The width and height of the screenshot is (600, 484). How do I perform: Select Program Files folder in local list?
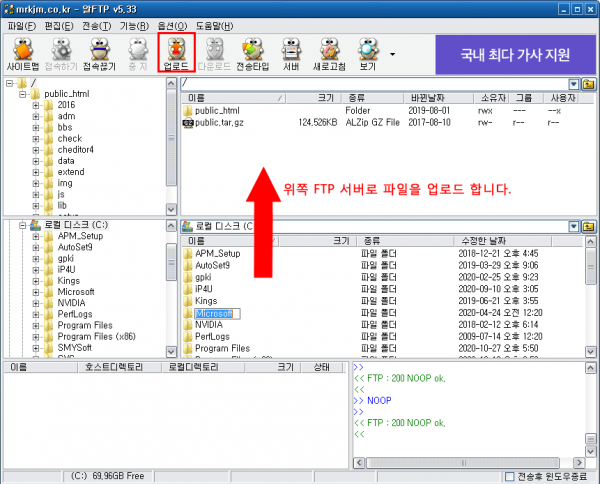coord(222,349)
